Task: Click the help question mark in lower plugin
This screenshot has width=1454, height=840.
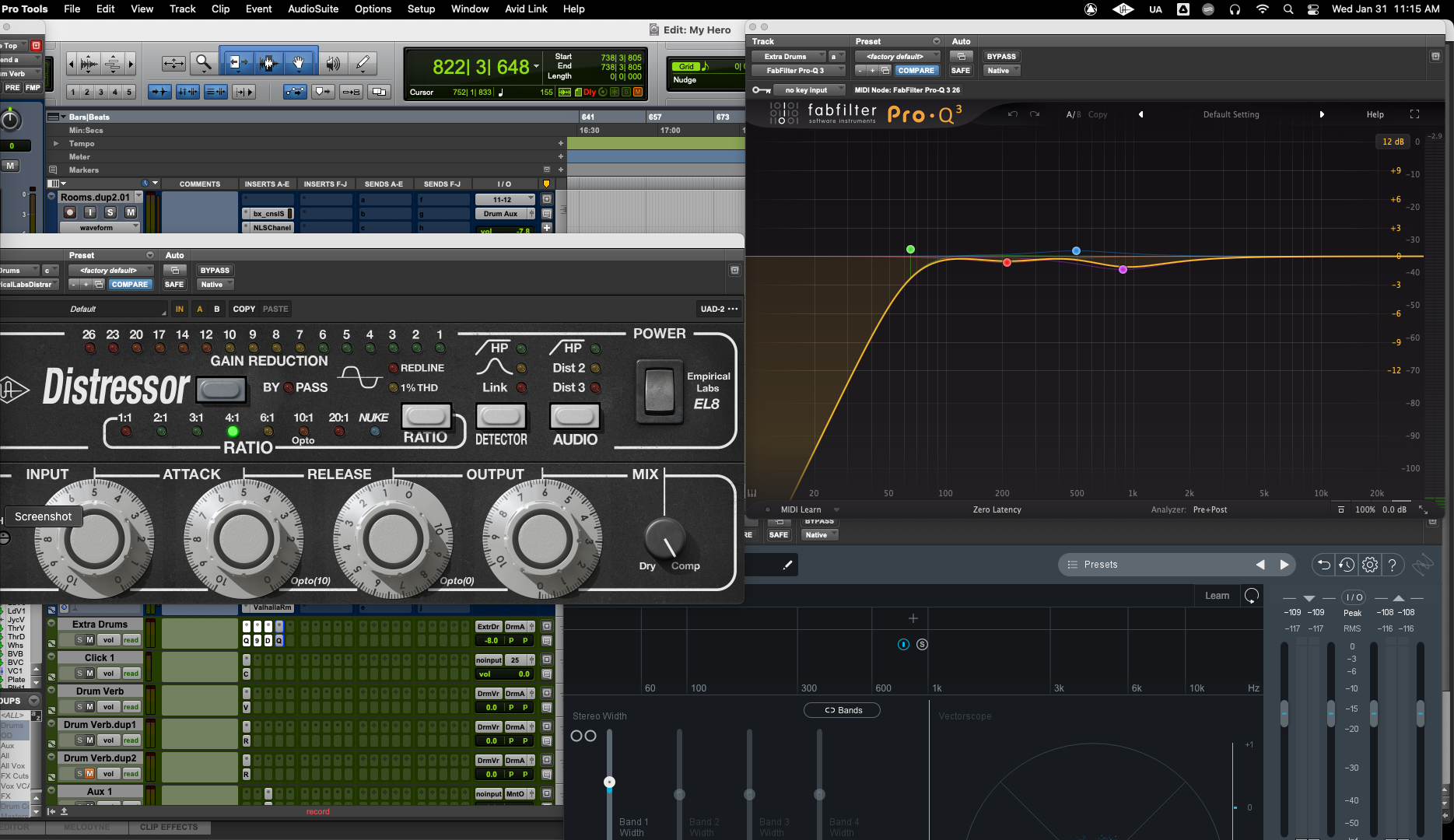Action: 1393,565
